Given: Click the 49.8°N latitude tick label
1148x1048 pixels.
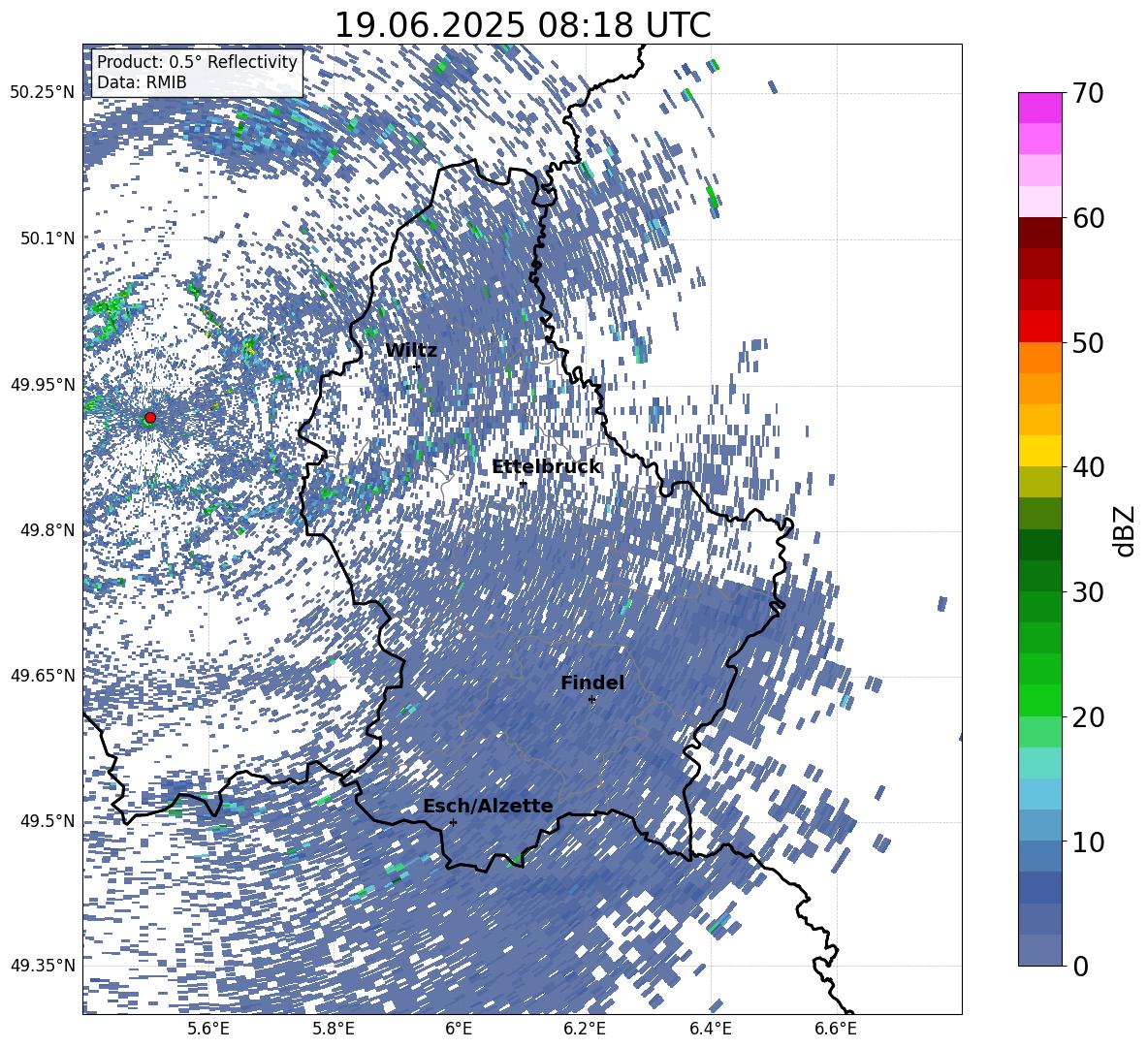Looking at the screenshot, I should click(48, 530).
